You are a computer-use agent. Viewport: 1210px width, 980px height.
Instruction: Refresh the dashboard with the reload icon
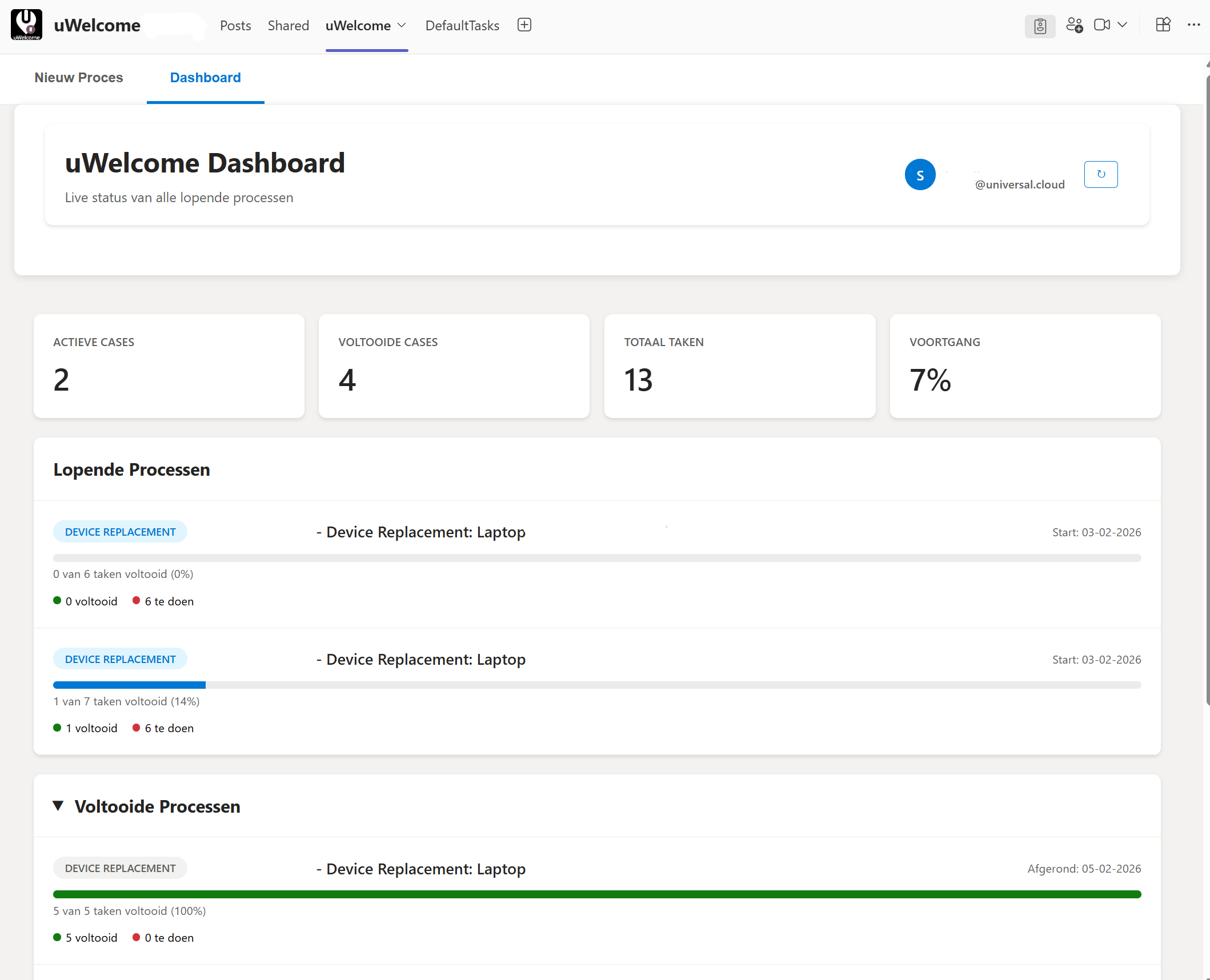(1100, 174)
